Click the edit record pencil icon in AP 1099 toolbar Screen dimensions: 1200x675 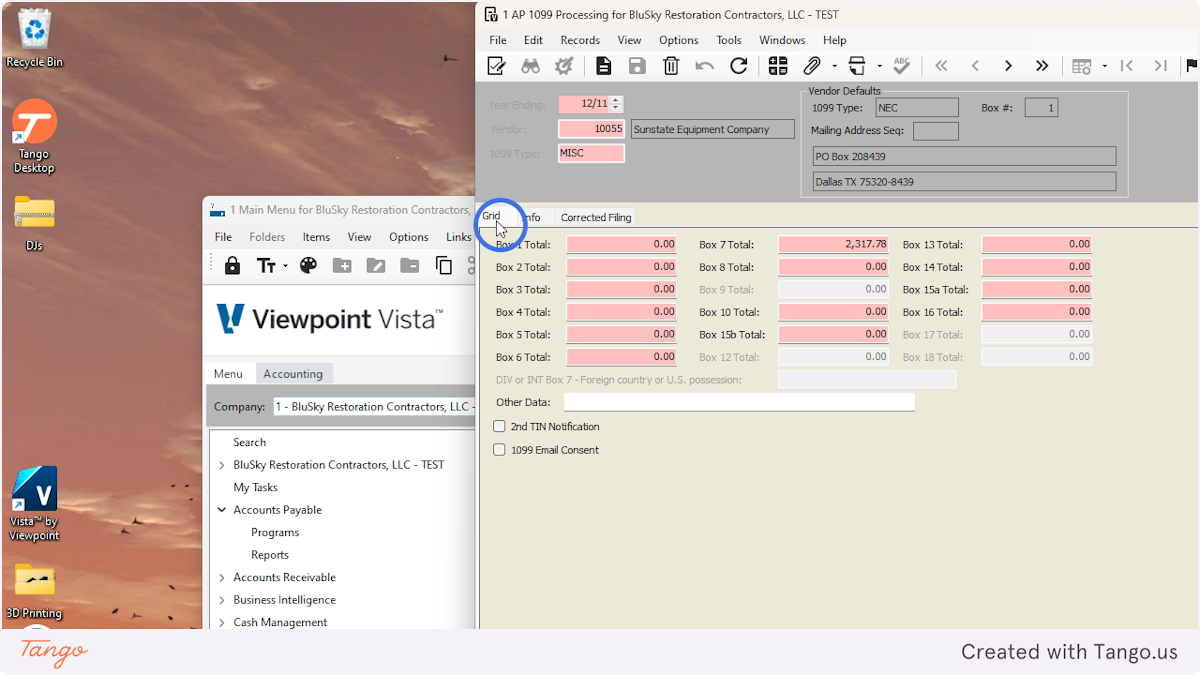[x=496, y=66]
